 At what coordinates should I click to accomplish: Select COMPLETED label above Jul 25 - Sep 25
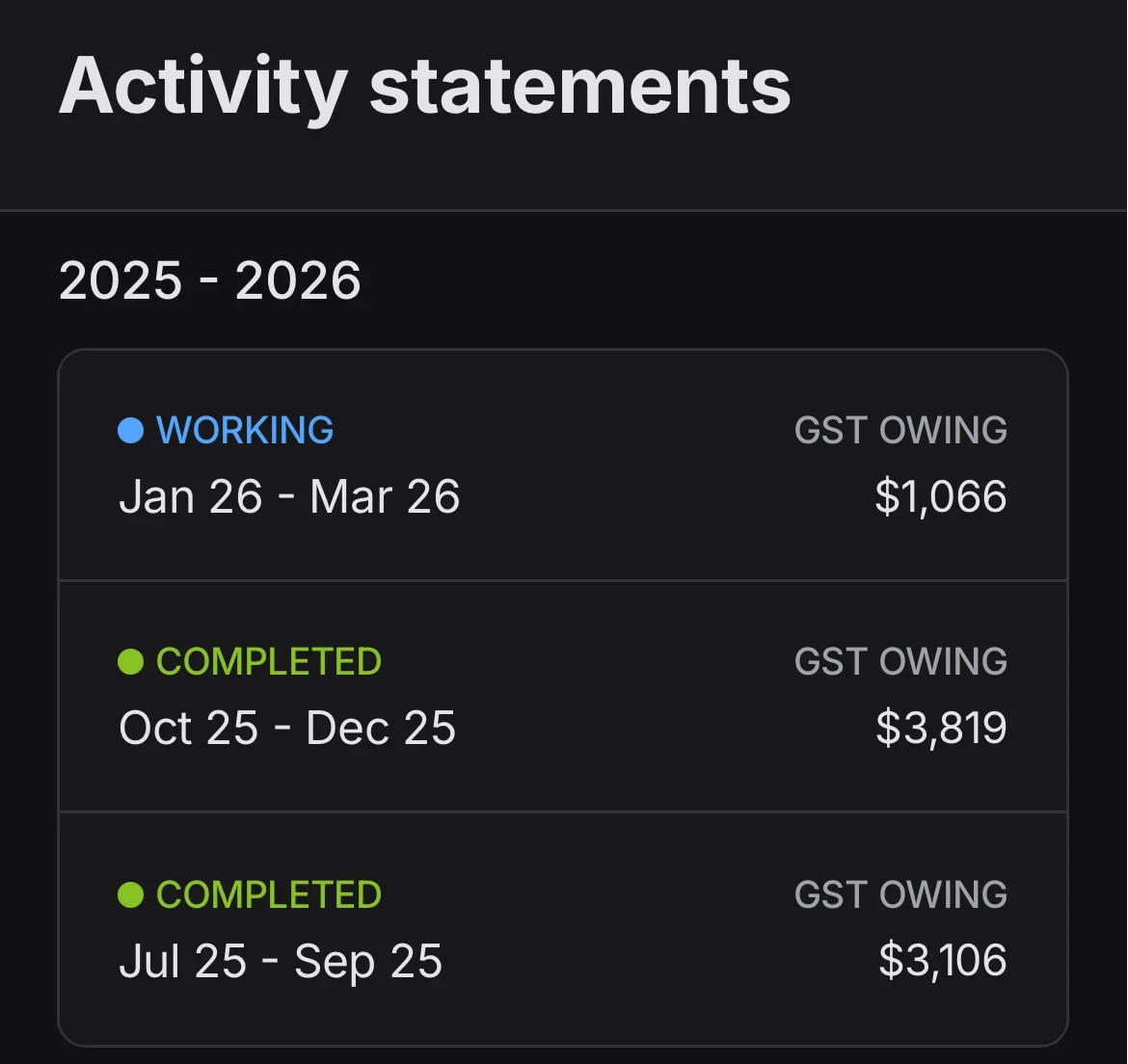[269, 895]
